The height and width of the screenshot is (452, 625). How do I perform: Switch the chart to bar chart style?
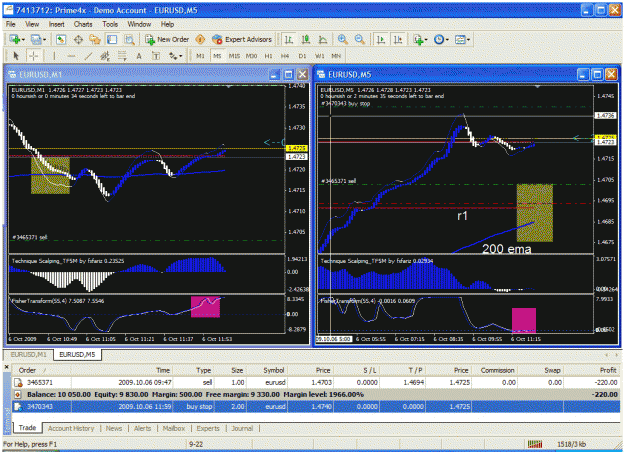click(289, 39)
